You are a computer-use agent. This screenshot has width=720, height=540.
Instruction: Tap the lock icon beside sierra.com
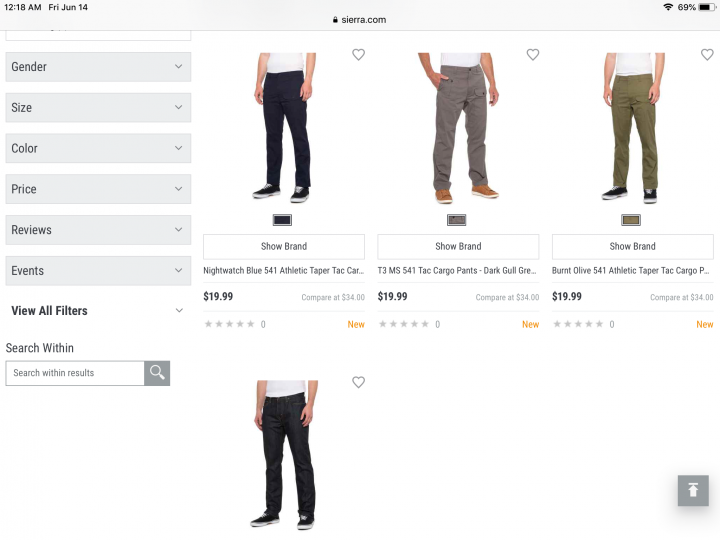pos(335,20)
